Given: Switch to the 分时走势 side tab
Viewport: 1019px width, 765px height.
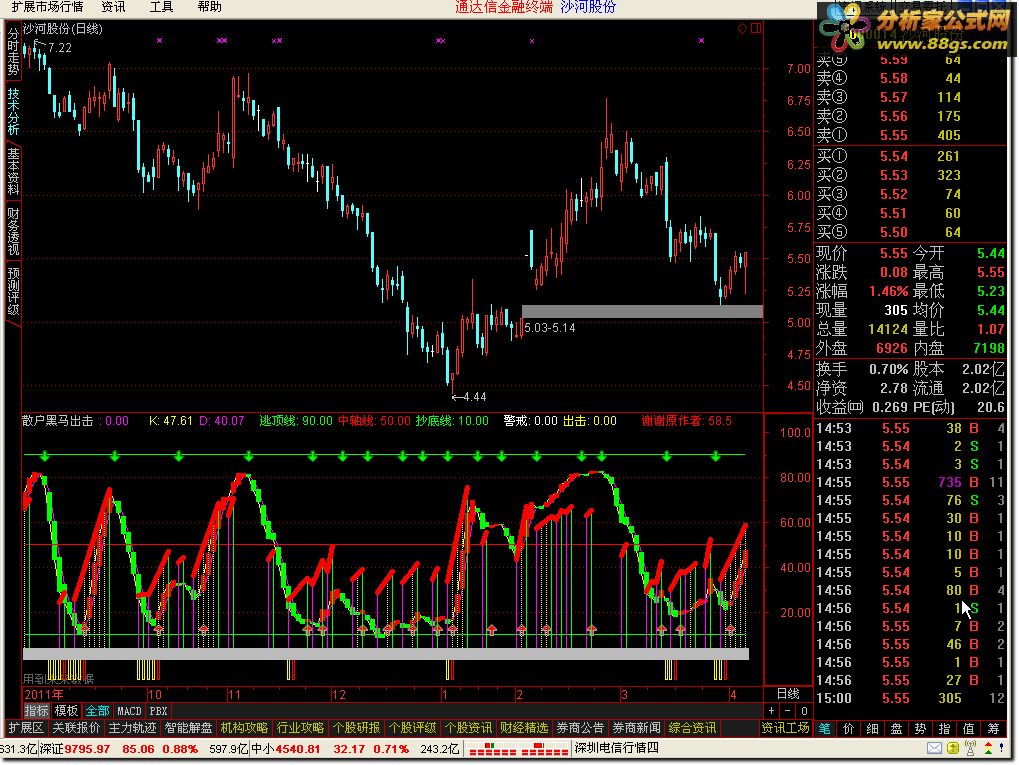Looking at the screenshot, I should [x=13, y=52].
